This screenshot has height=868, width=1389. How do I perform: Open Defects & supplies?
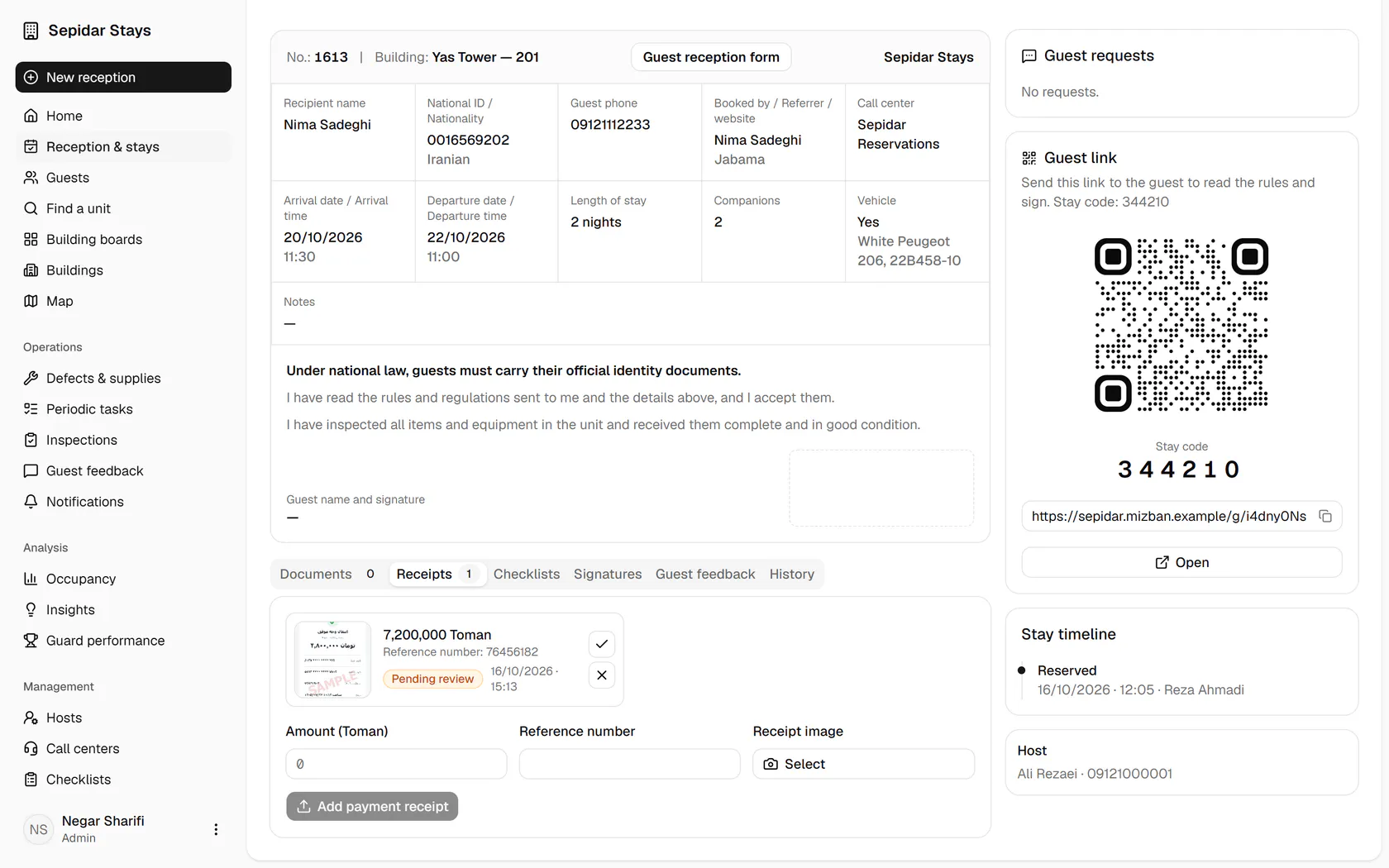(123, 378)
